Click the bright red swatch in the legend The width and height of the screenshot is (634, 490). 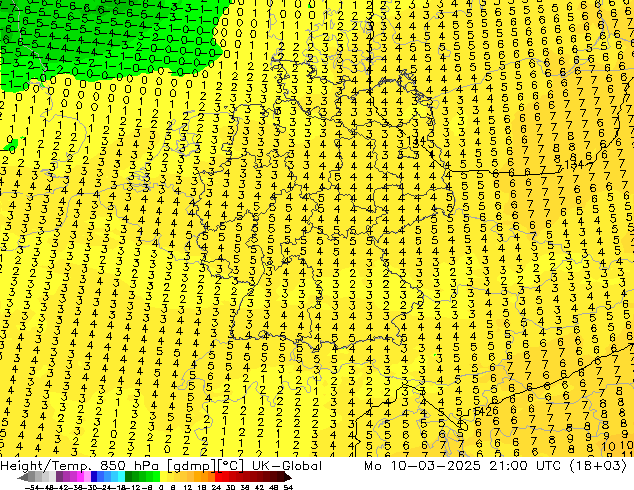(218, 476)
